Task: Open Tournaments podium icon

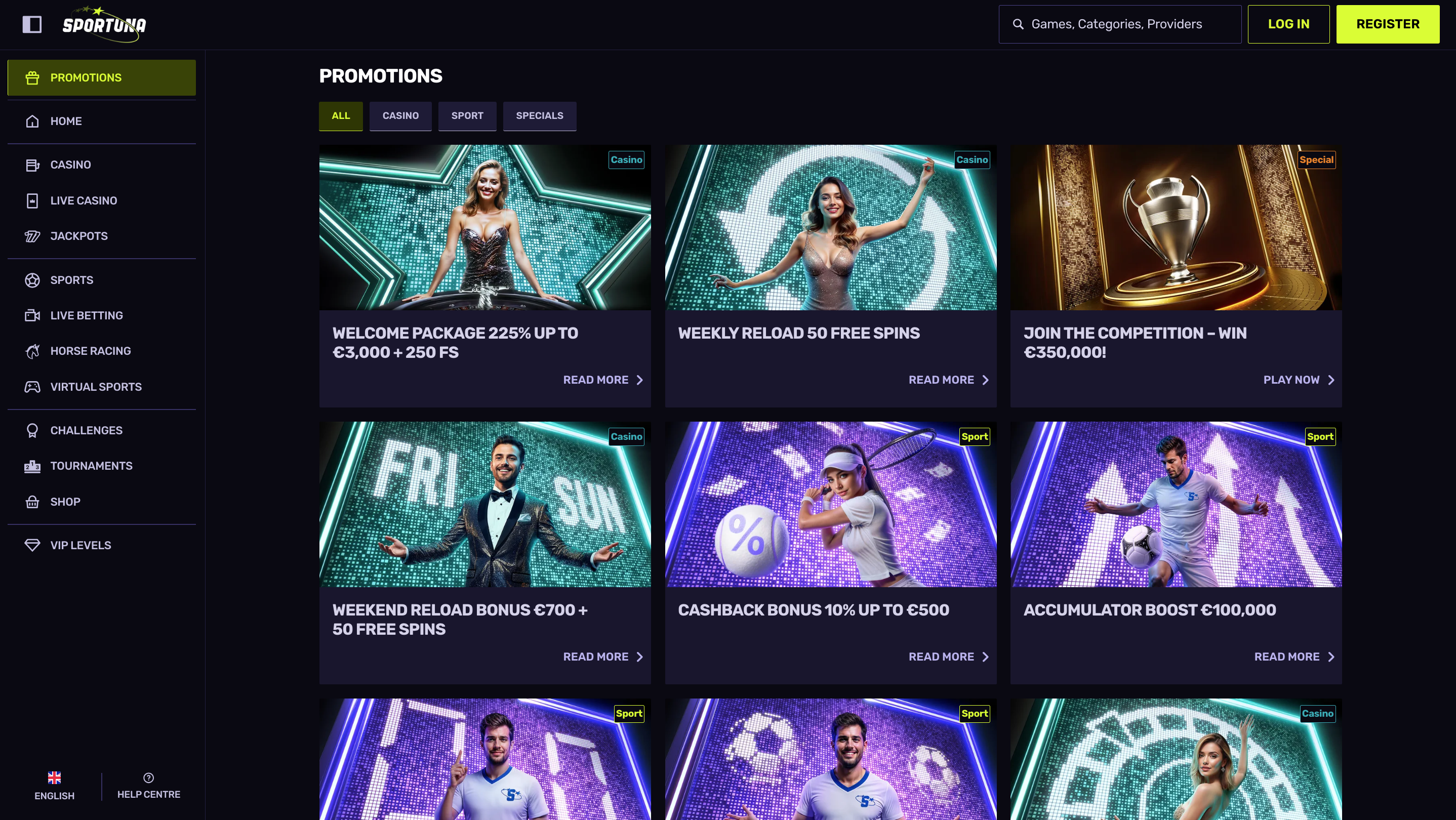Action: (32, 466)
